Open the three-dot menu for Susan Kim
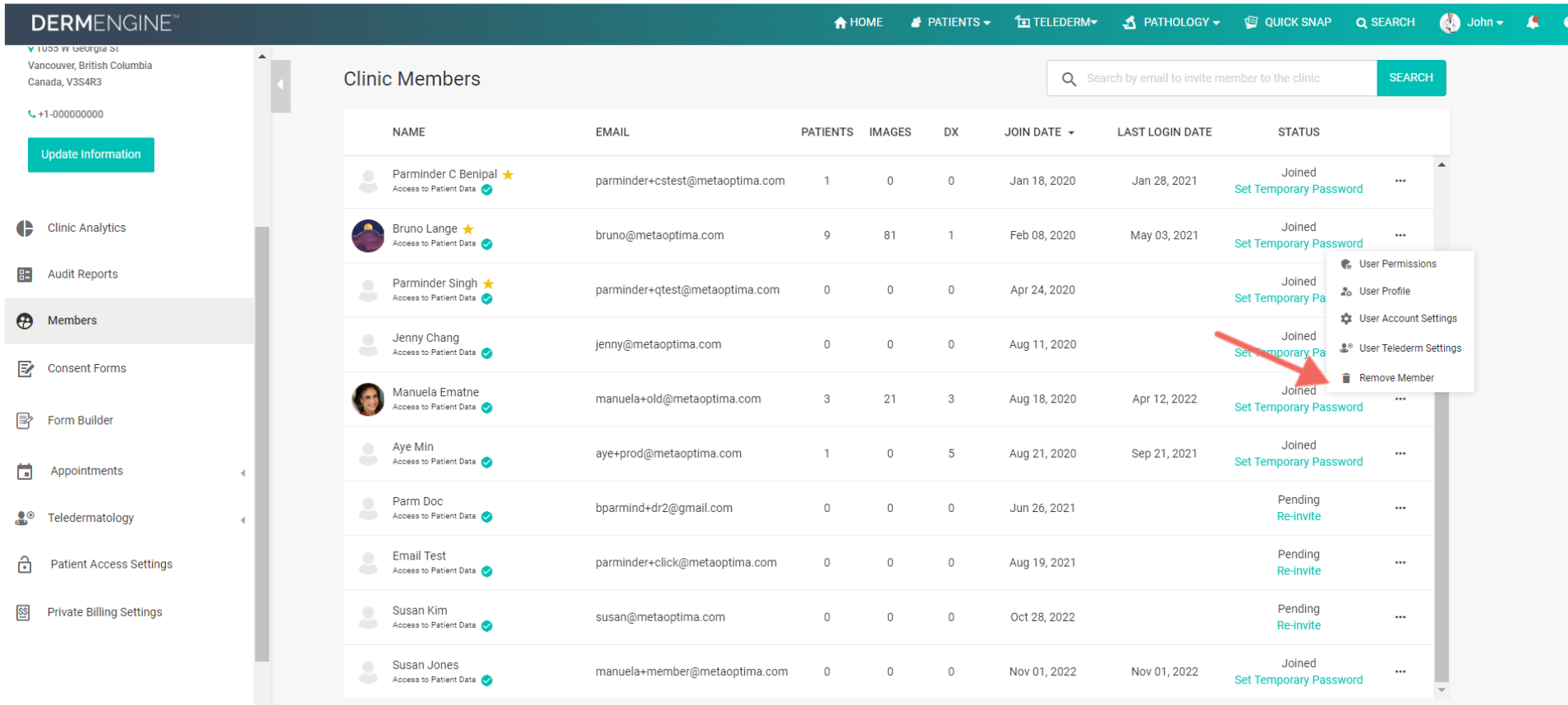This screenshot has height=705, width=1568. [x=1400, y=617]
